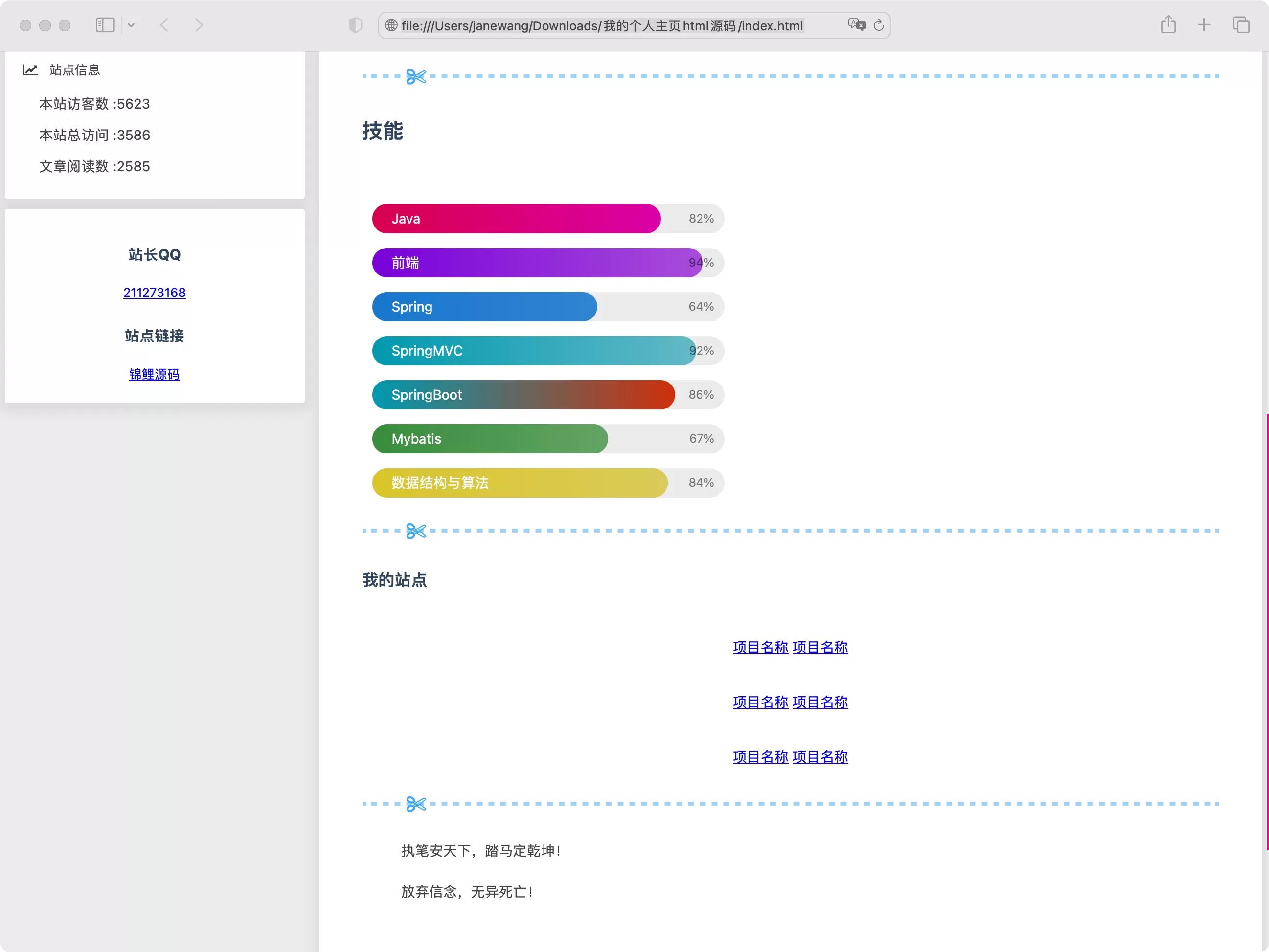The width and height of the screenshot is (1269, 952).
Task: Open the Share button
Action: click(1168, 24)
